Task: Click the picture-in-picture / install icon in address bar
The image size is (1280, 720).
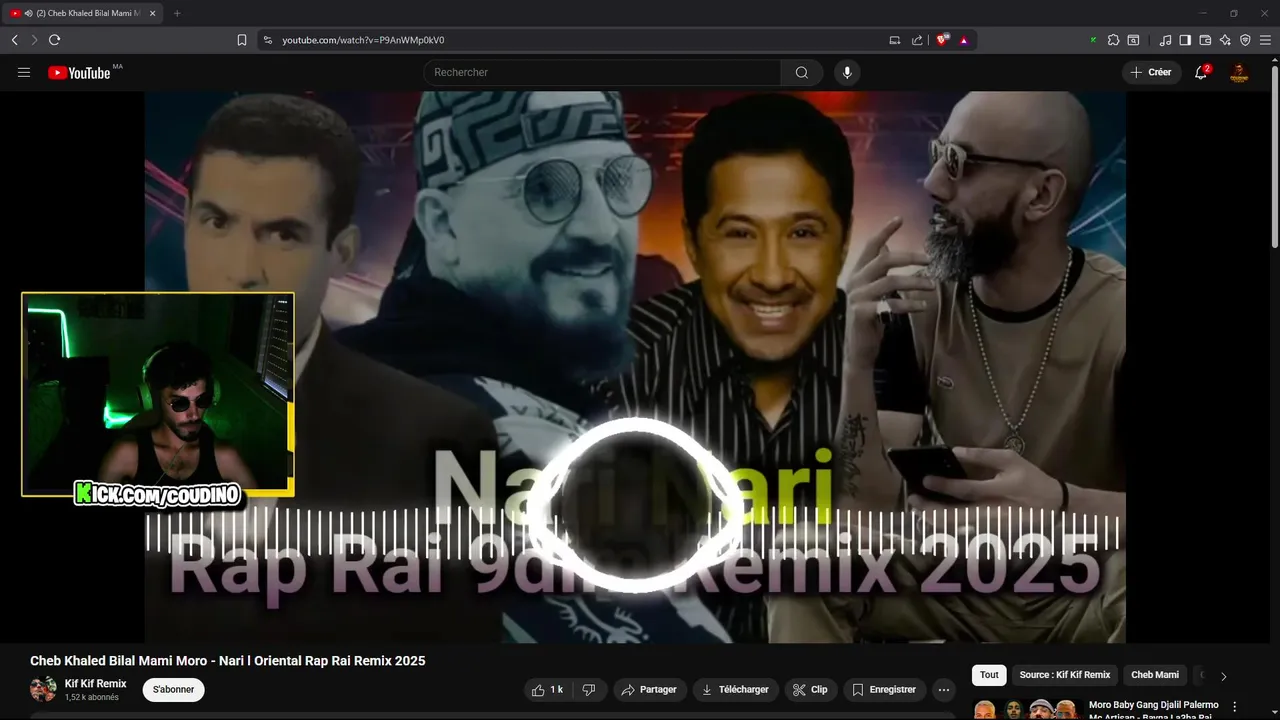Action: tap(895, 40)
